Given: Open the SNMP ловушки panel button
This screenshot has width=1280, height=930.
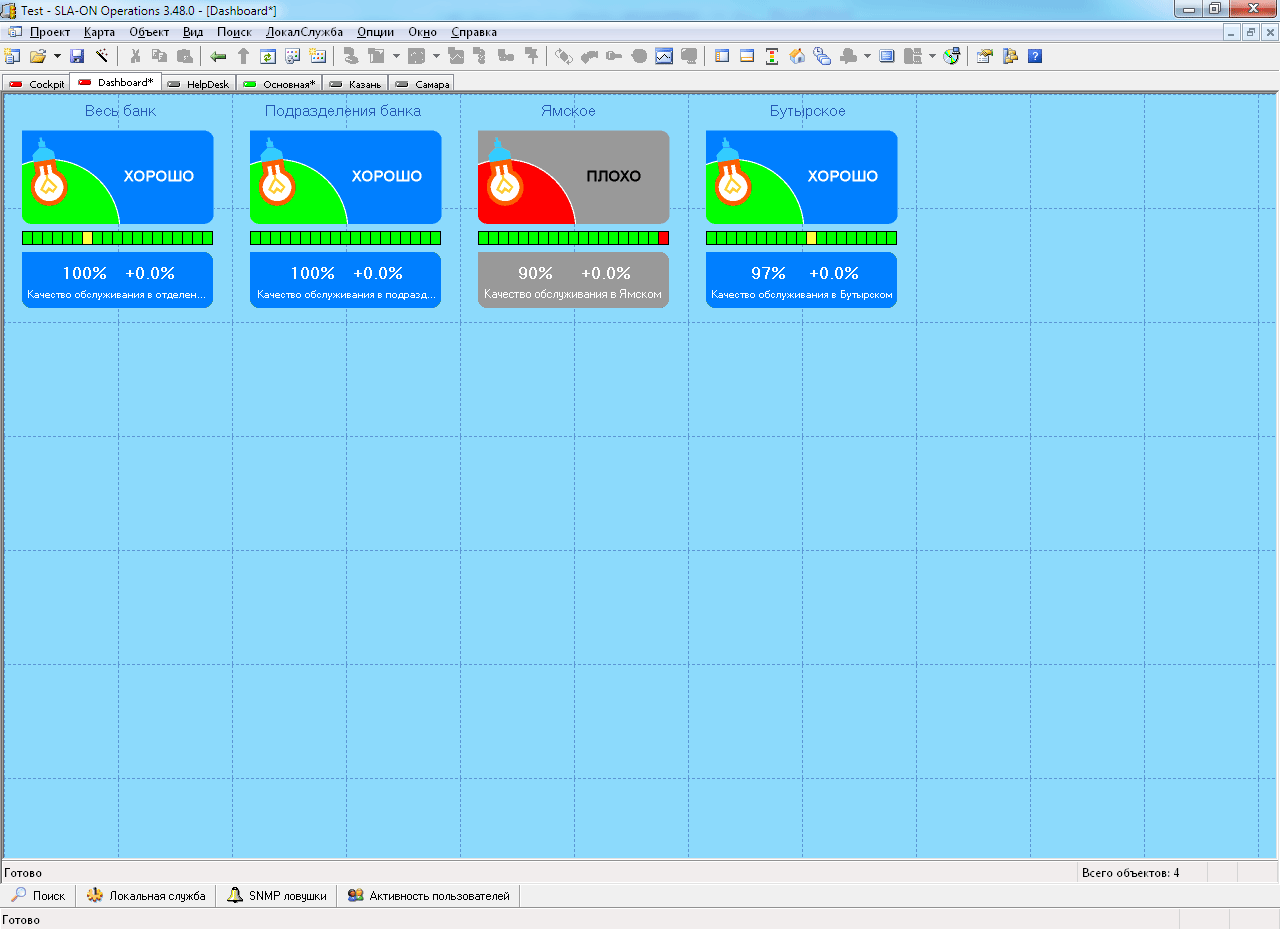Looking at the screenshot, I should tap(277, 896).
